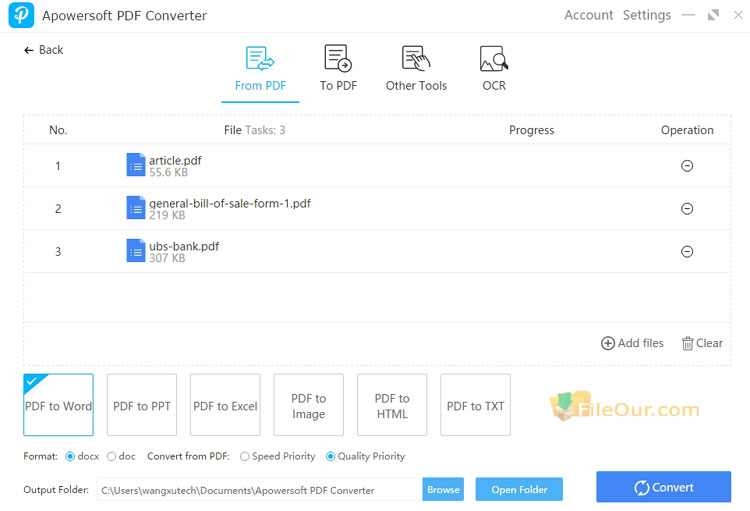Select the PDF to Word conversion
The height and width of the screenshot is (511, 750).
pos(58,405)
